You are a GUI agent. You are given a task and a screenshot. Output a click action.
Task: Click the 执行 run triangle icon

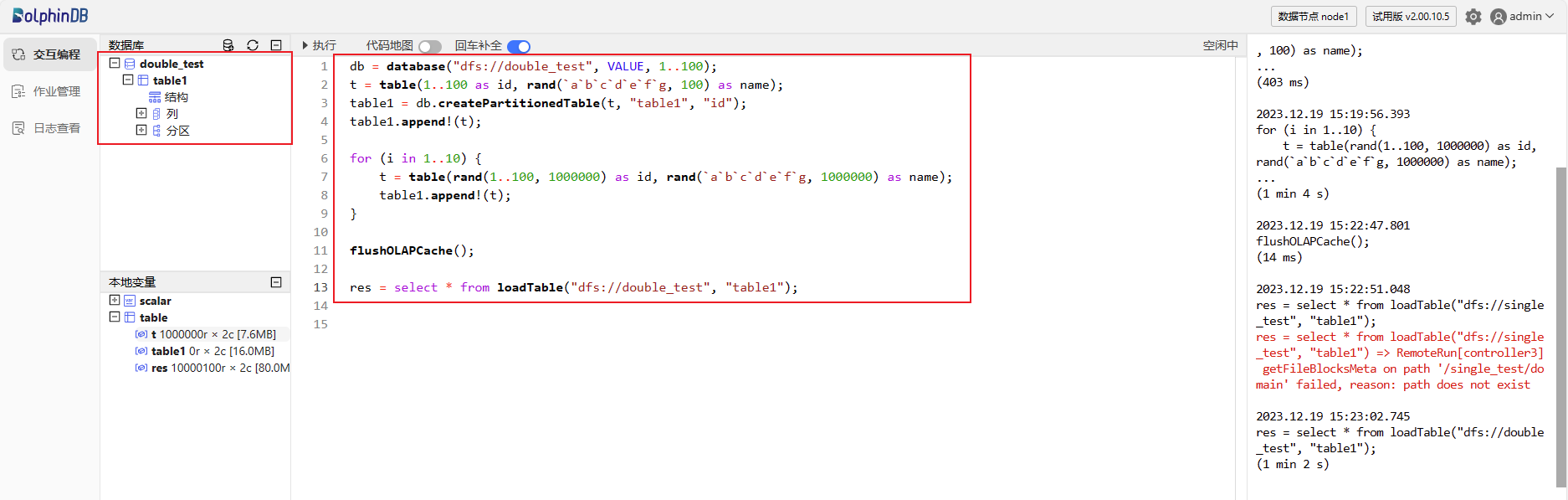coord(305,45)
